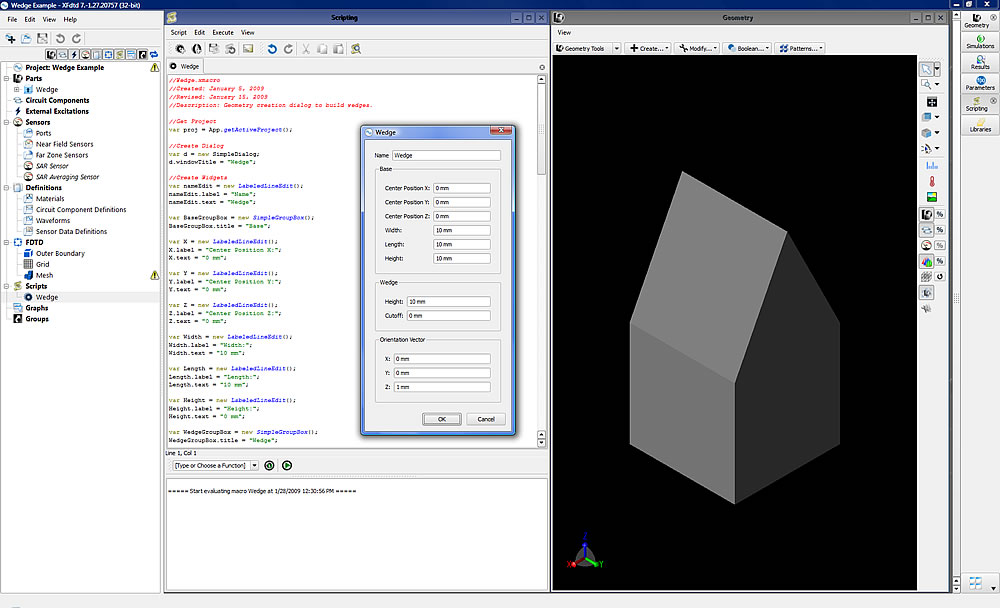Open the Libraries panel
1000x608 pixels.
pos(981,127)
